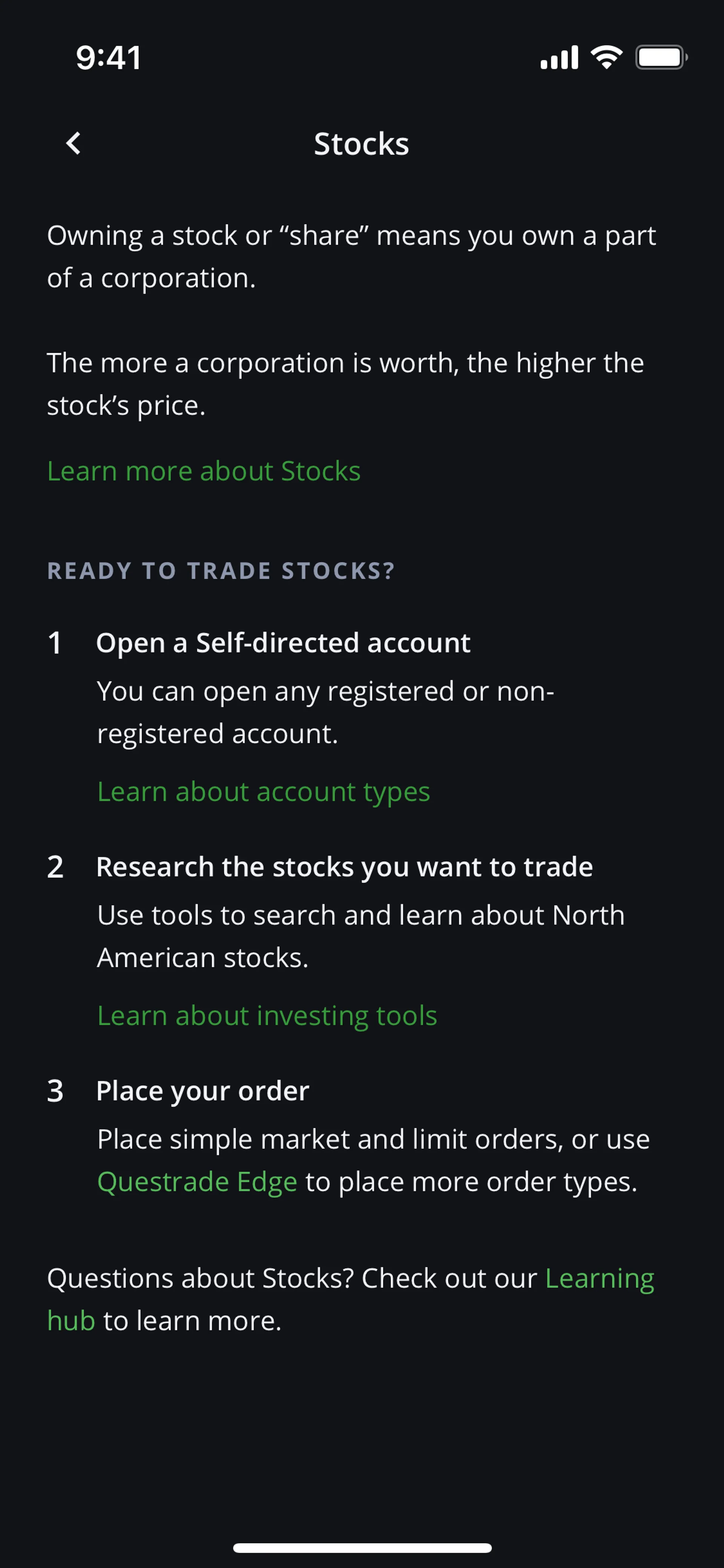Follow the Learn about investing tools link

tap(267, 1015)
